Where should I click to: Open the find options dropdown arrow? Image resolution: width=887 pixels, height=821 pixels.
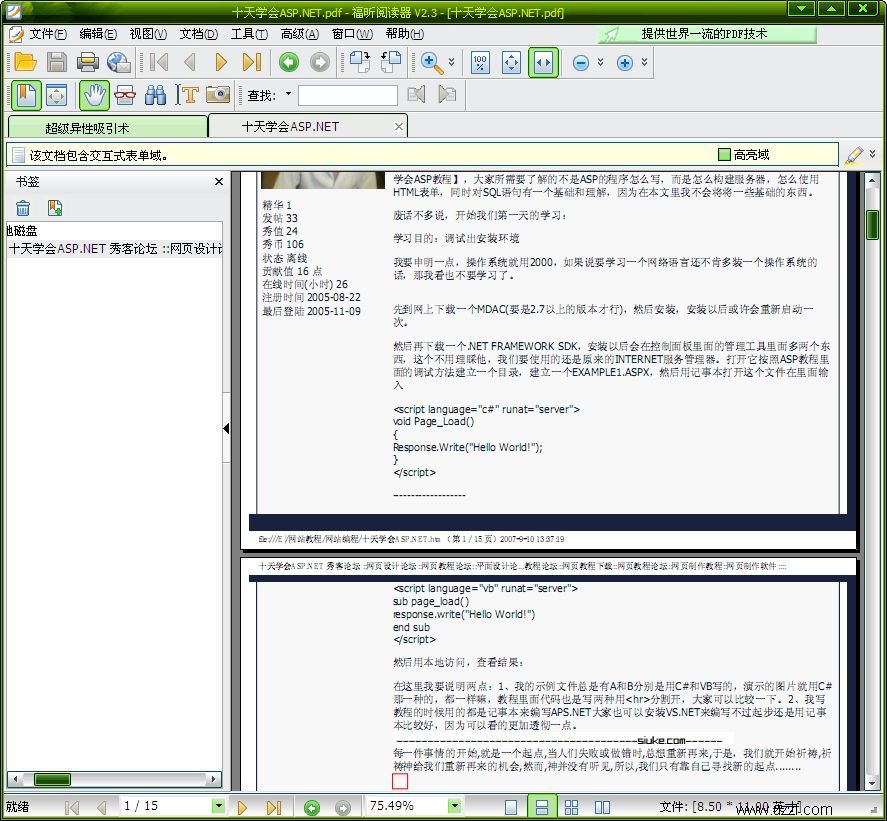click(x=288, y=94)
